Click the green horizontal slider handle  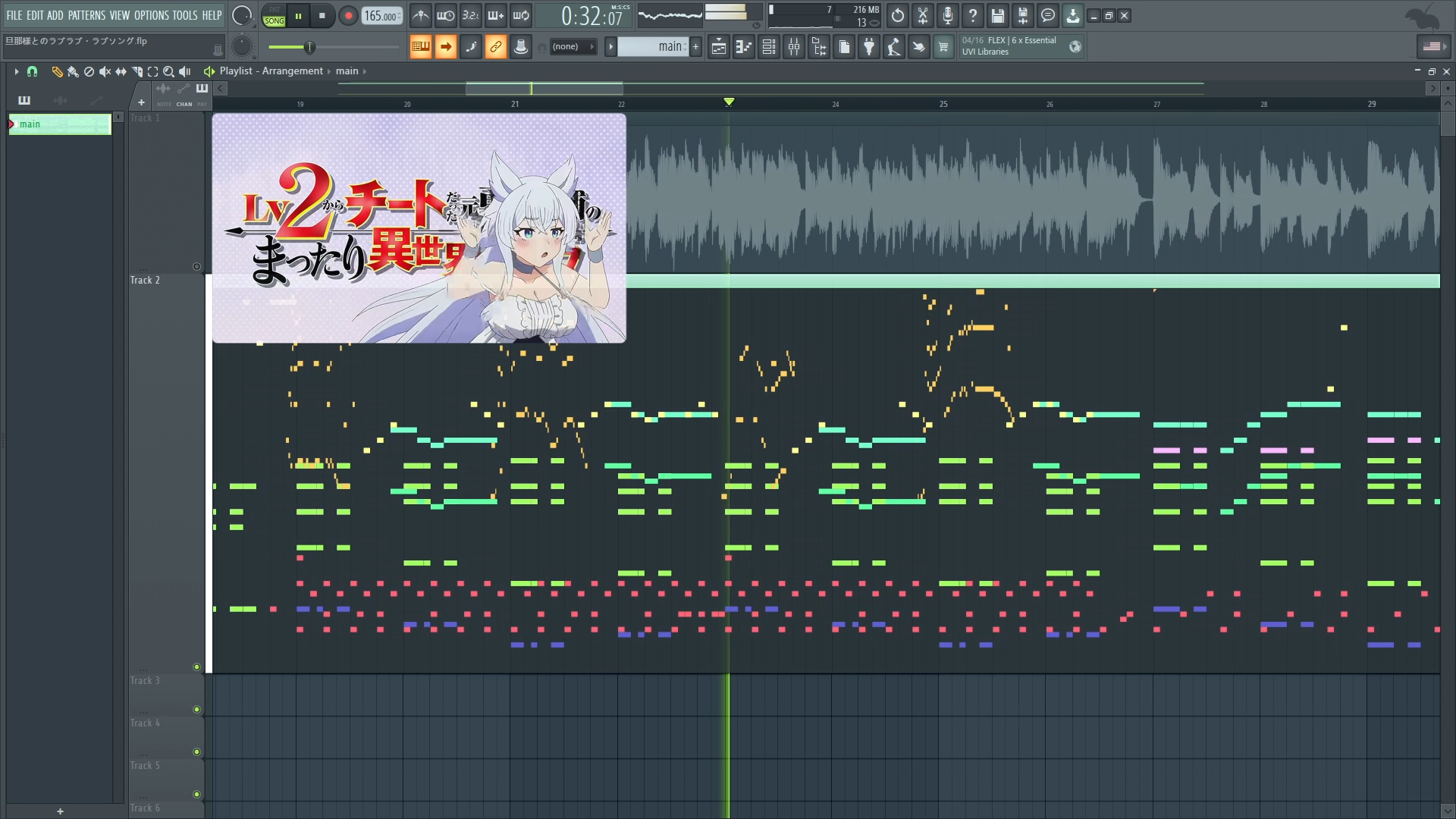309,47
